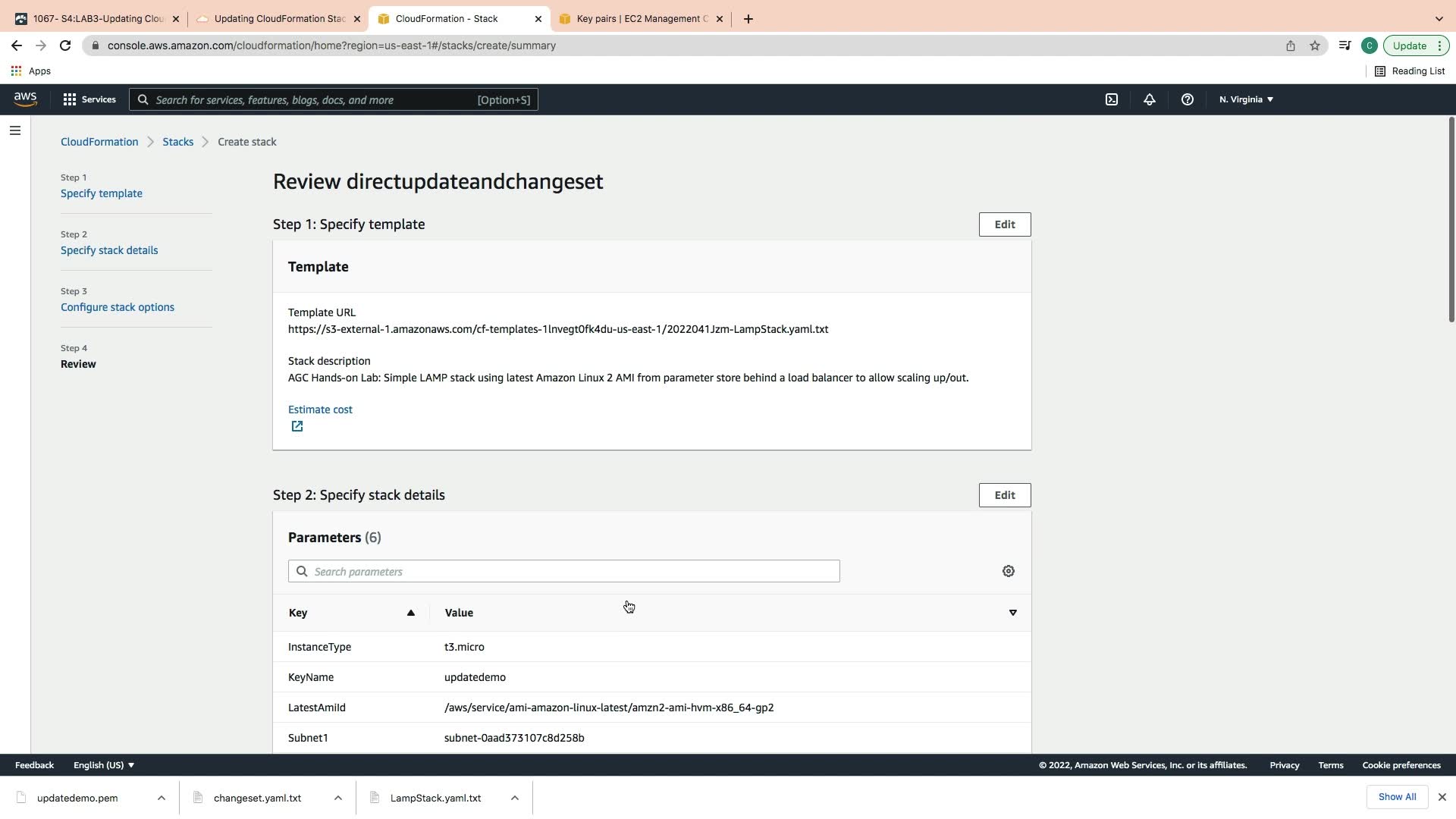This screenshot has height=819, width=1456.
Task: Open the Value column sort arrow
Action: (x=1012, y=613)
